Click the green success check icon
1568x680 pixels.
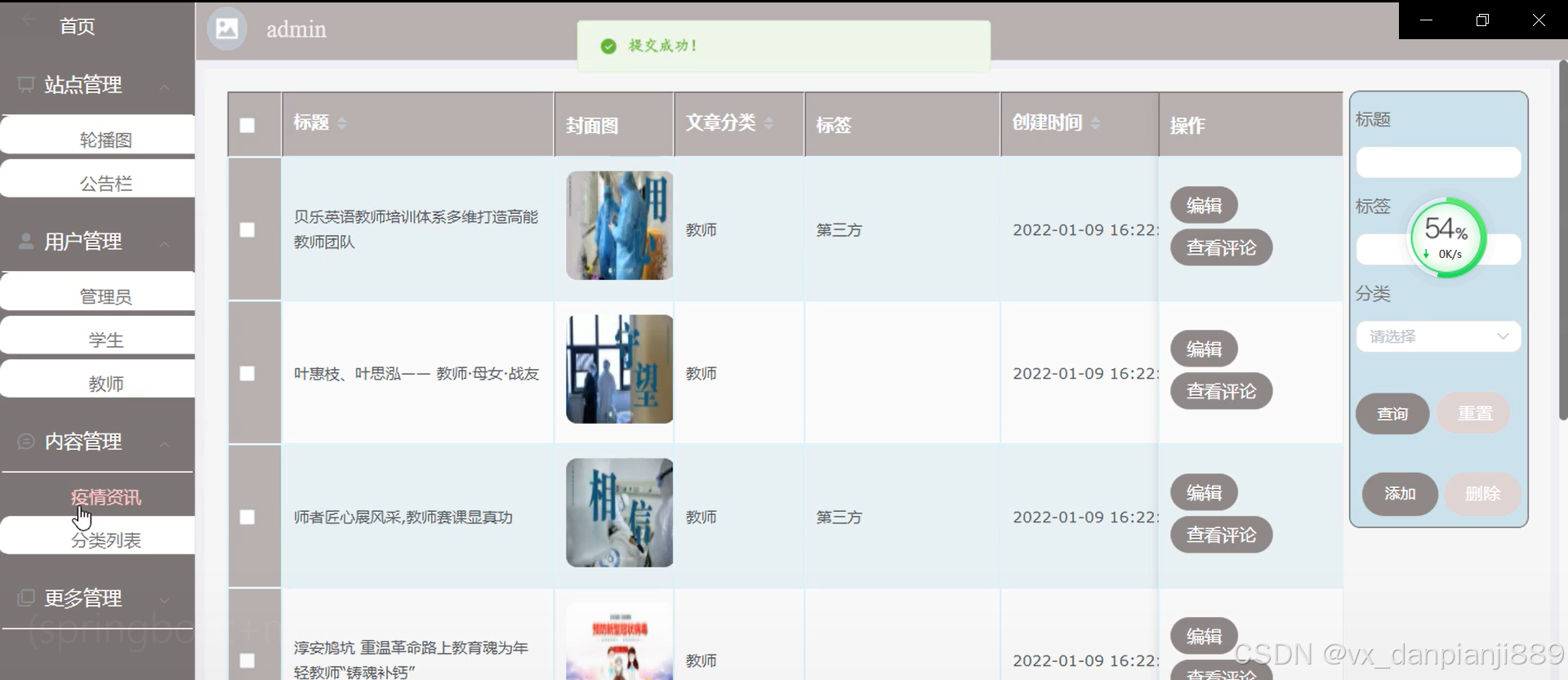(x=608, y=47)
